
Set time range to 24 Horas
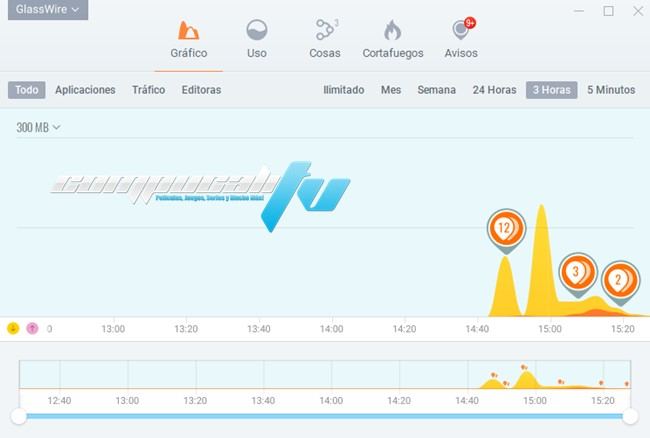pos(495,90)
